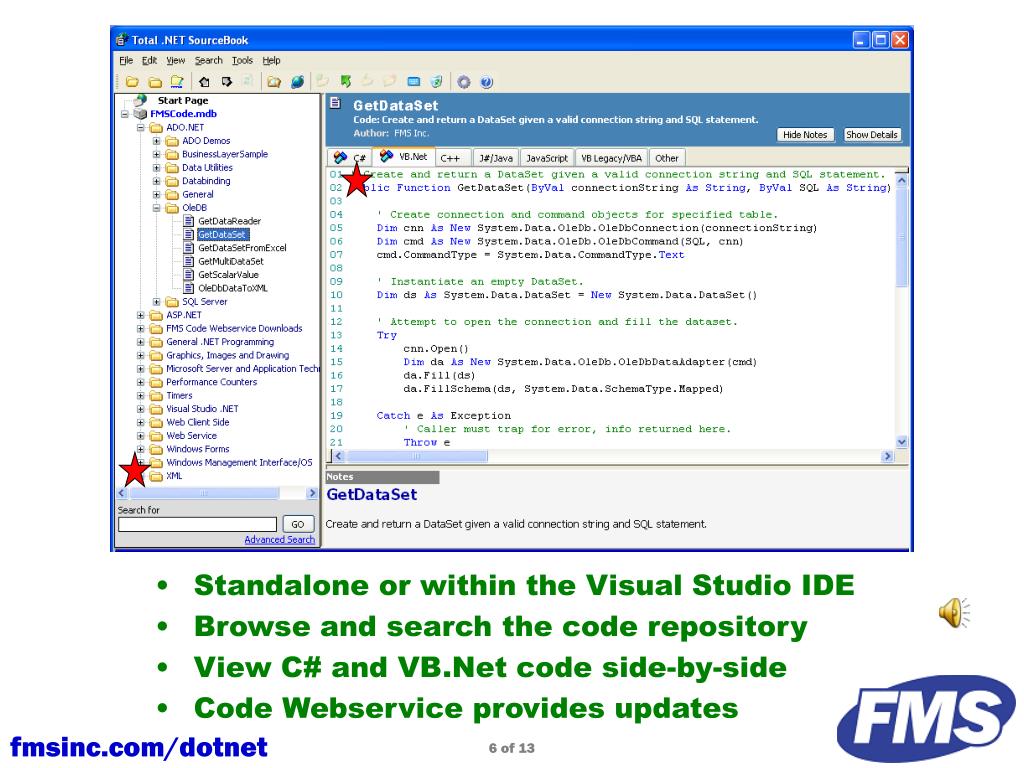Click the home toolbar icon
Viewport: 1024px width, 768px height.
point(204,82)
